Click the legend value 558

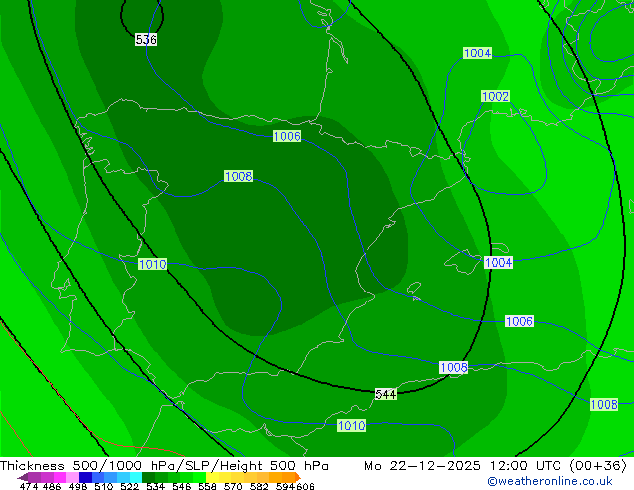[x=207, y=486]
